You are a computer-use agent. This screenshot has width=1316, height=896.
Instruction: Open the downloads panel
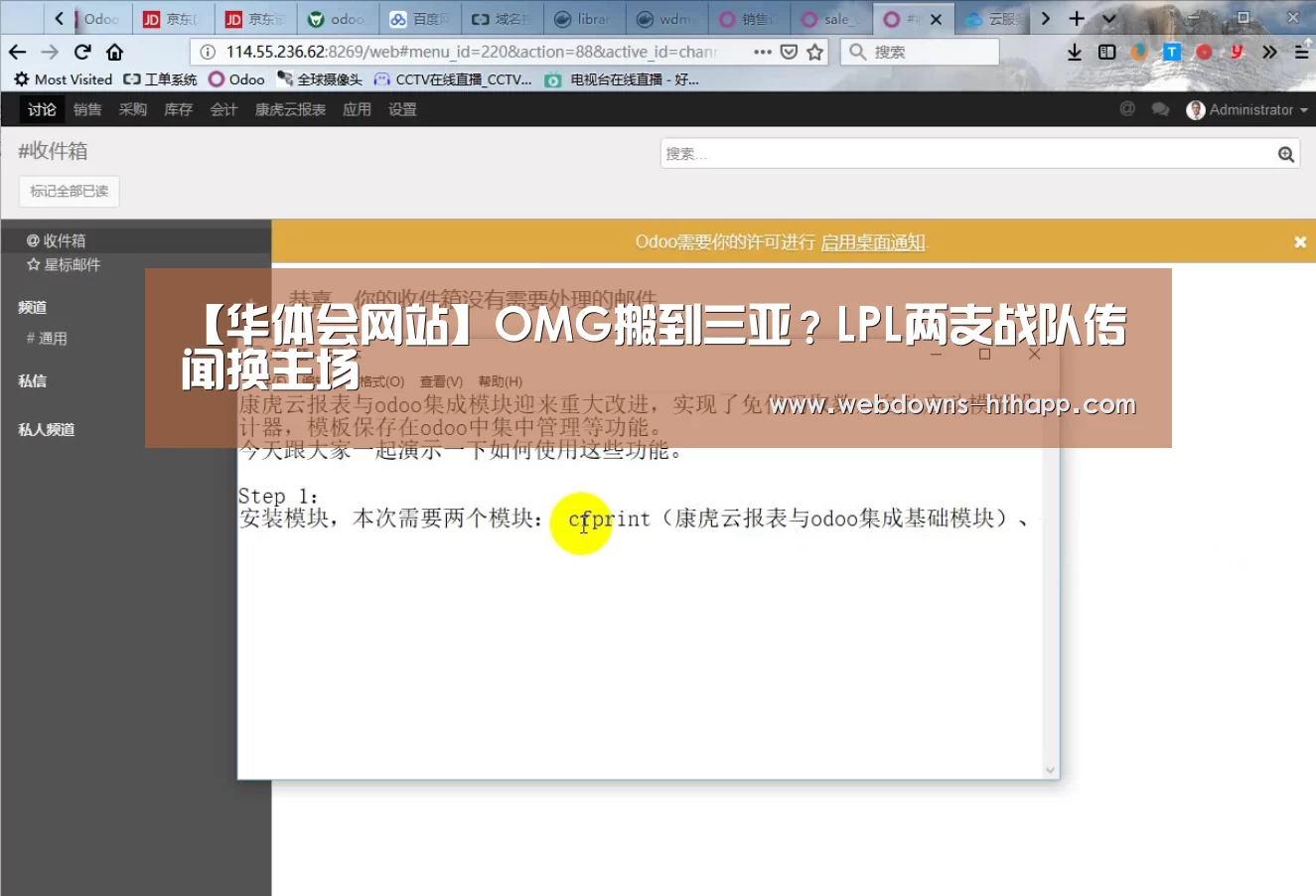1075,52
